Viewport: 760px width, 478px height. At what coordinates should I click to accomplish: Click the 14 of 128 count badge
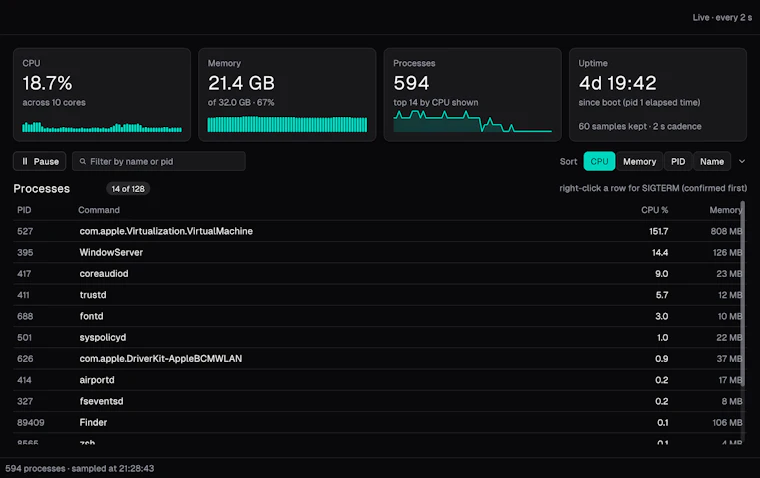[x=128, y=189]
